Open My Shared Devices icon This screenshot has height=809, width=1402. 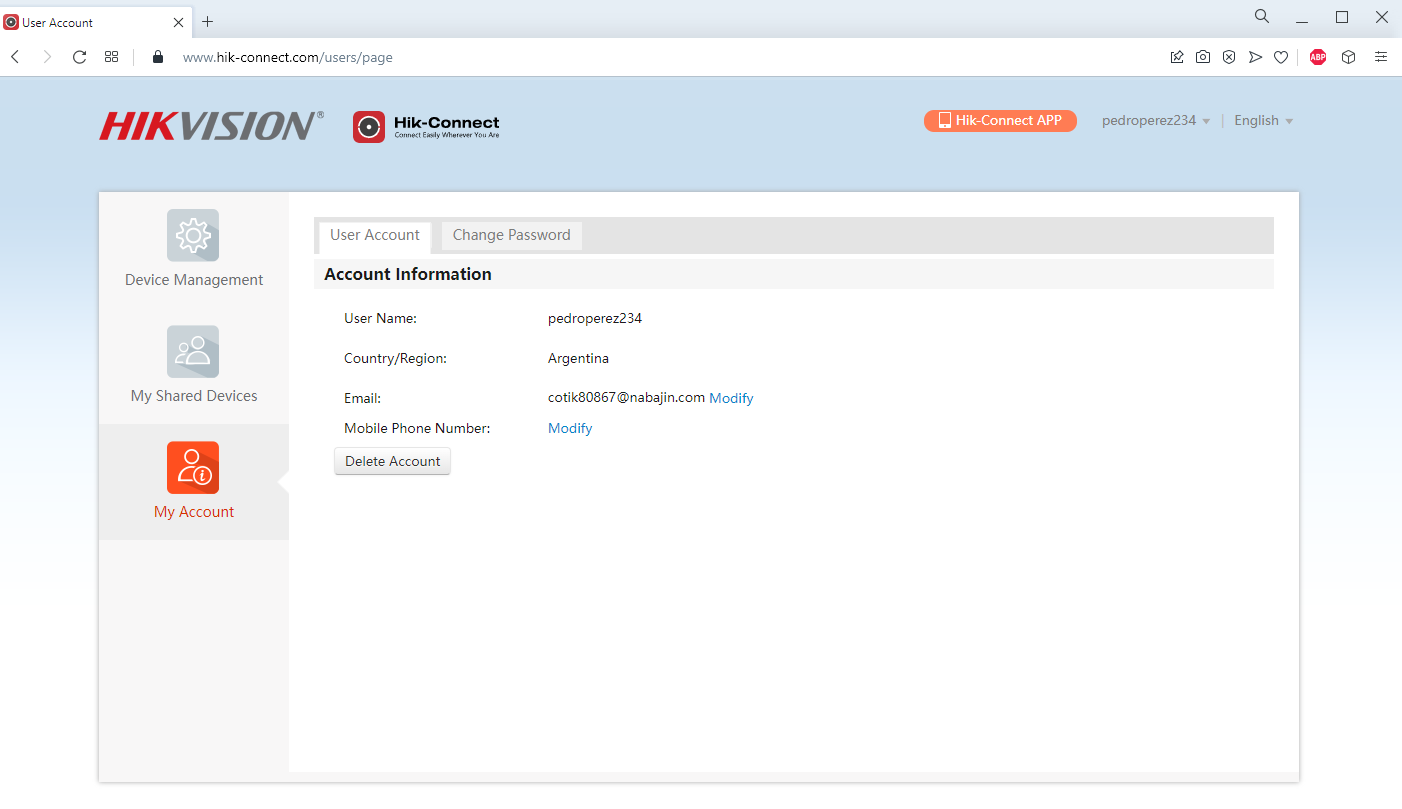click(193, 352)
